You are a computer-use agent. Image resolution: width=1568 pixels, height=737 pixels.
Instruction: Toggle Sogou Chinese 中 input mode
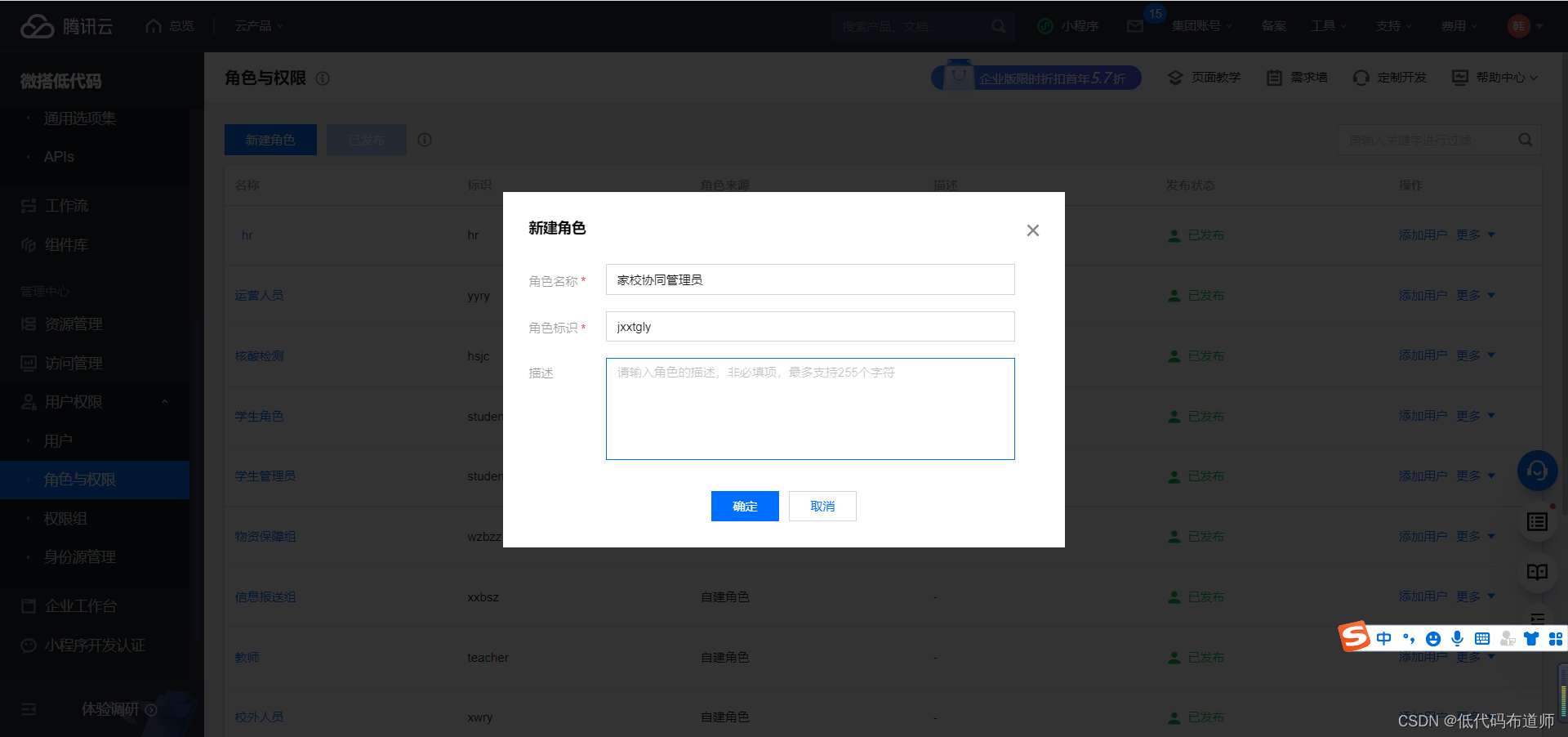point(1383,639)
